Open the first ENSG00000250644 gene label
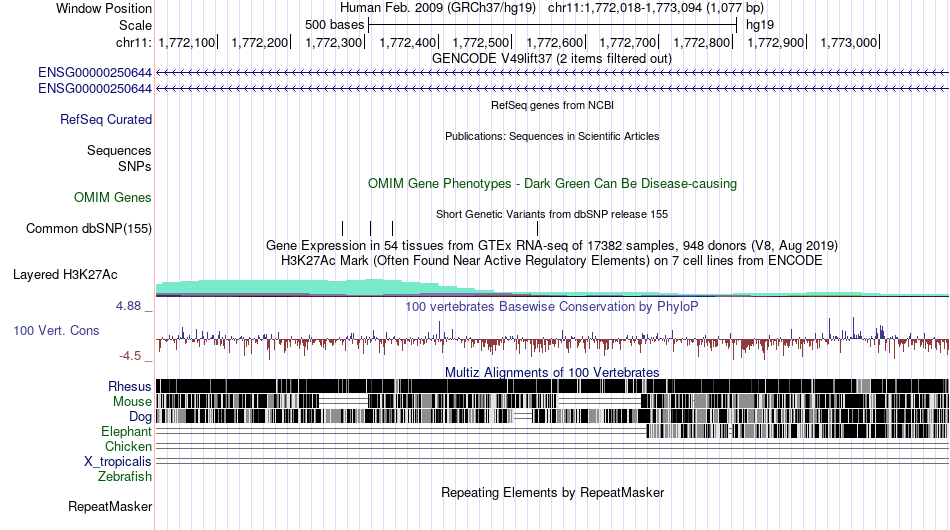950x530 pixels. [95, 73]
